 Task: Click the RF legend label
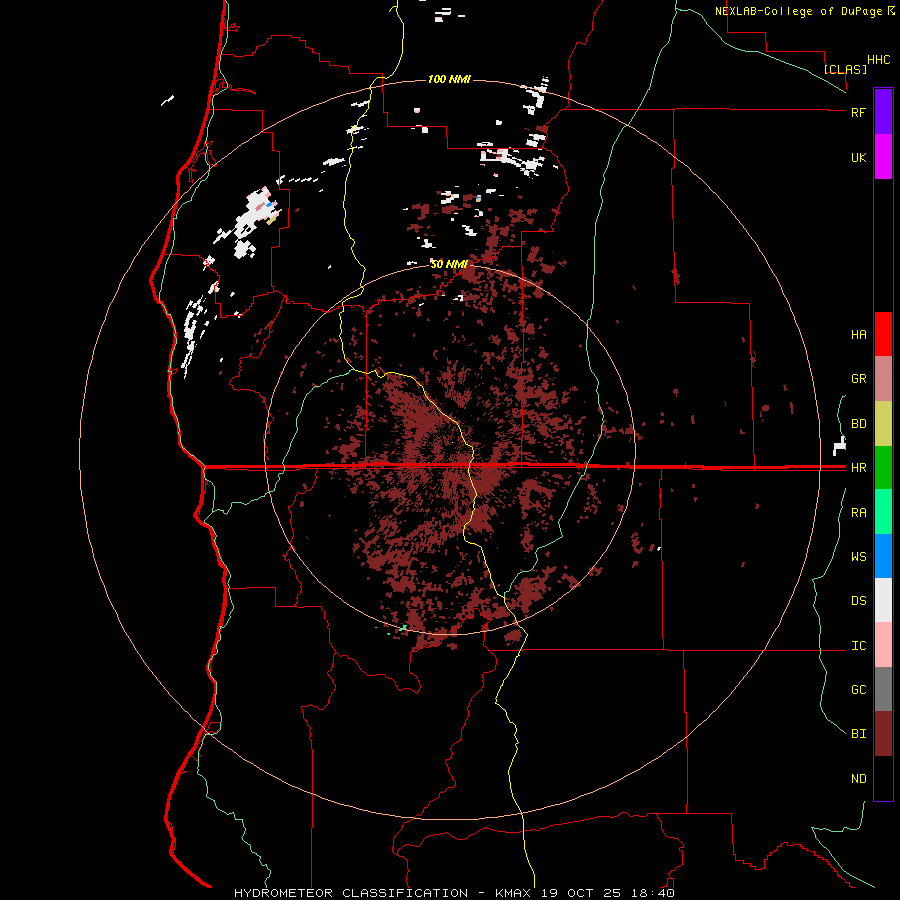[x=858, y=112]
